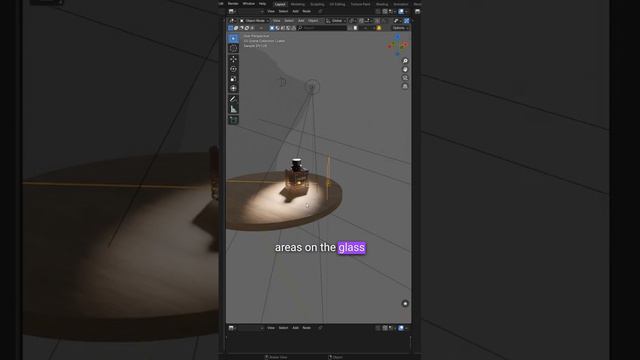Image resolution: width=640 pixels, height=360 pixels.
Task: Open the Node menu in bottom node editor header
Action: (307, 328)
